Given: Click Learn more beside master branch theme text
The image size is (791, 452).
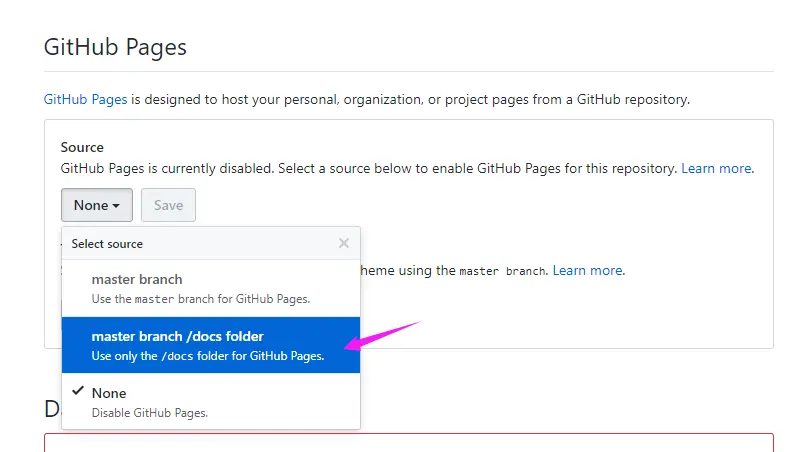Looking at the screenshot, I should coord(588,270).
